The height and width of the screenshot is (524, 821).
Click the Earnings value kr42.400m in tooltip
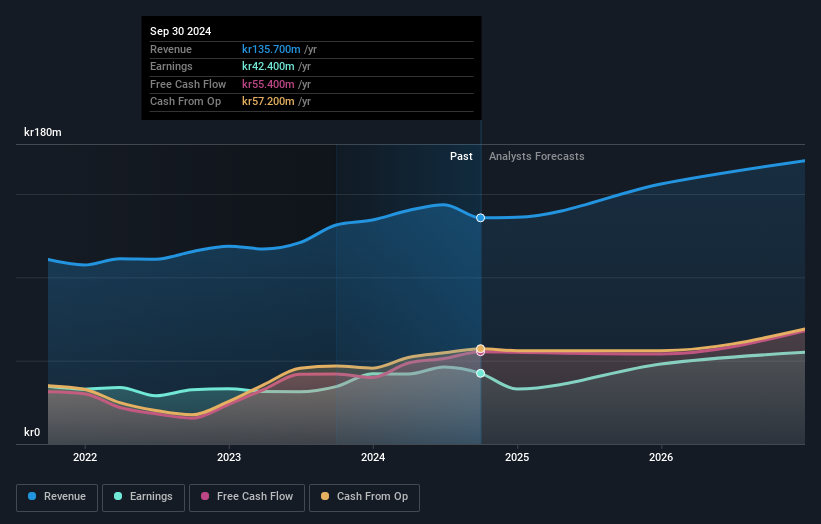[x=268, y=66]
